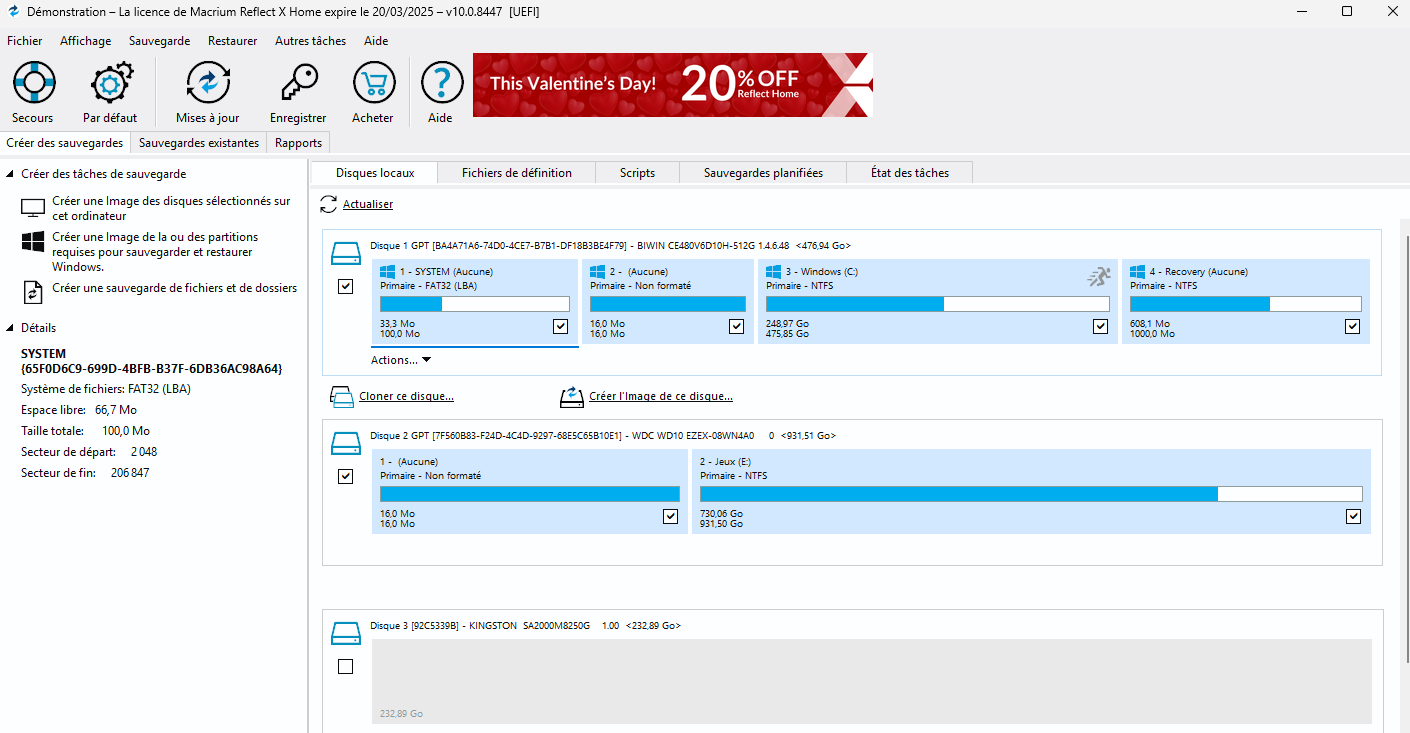Switch to the Sauvegardes planifiées tab
Viewport: 1410px width, 733px height.
762,173
